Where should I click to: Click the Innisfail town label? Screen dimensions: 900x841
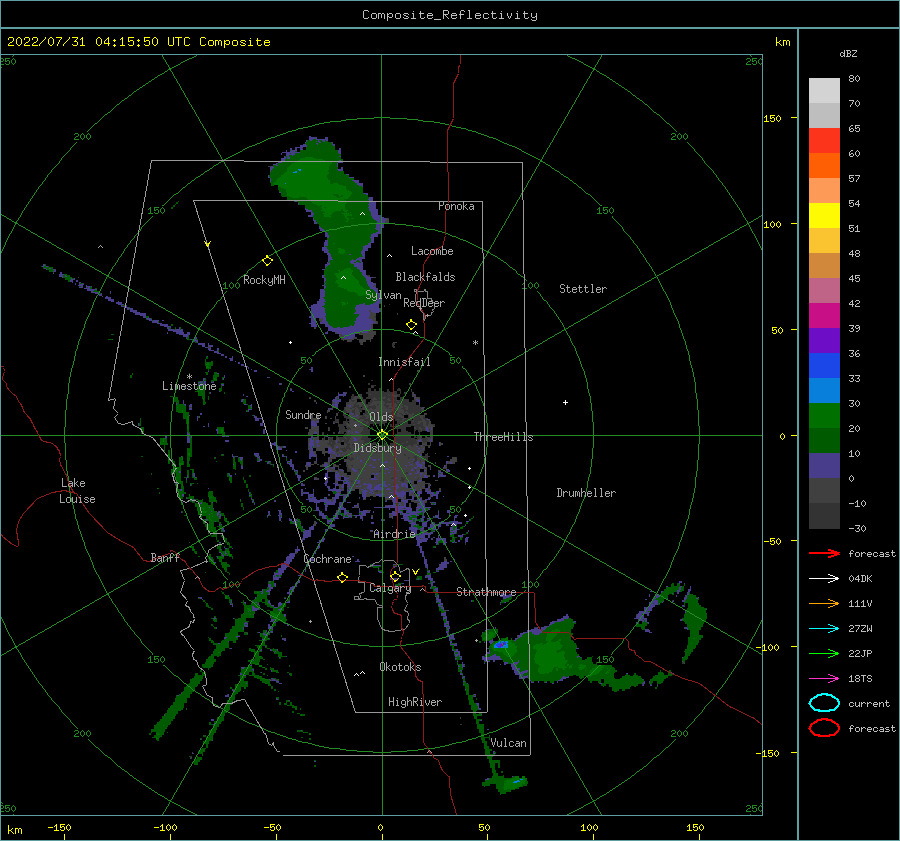pos(404,362)
